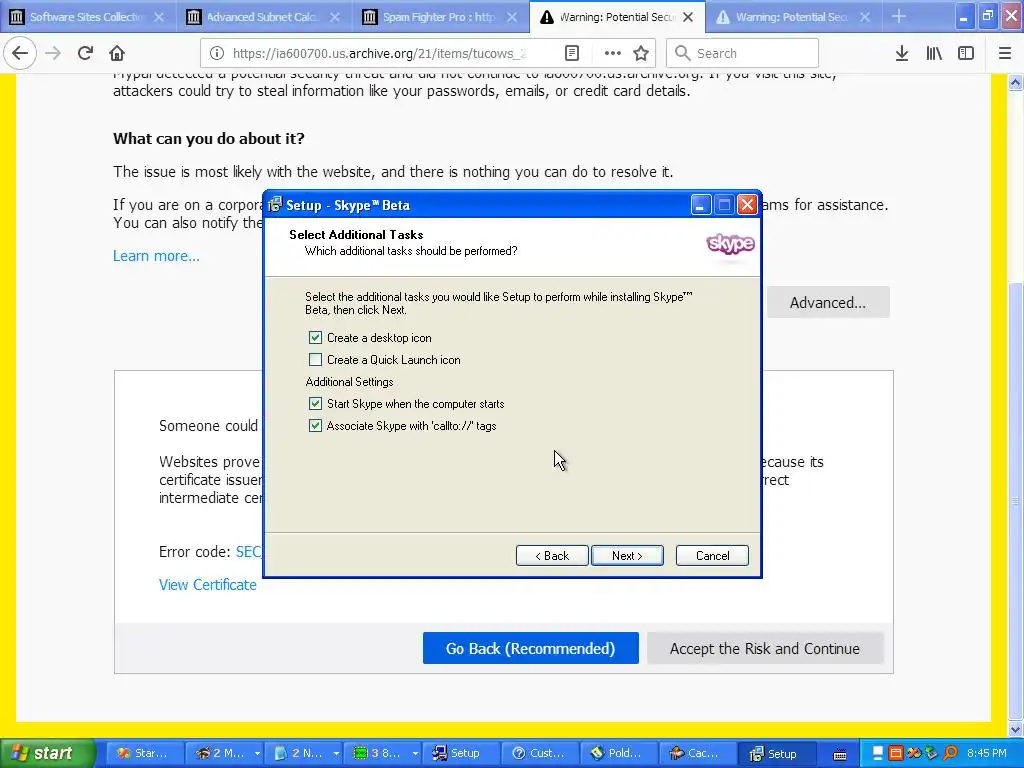Toggle reader view icon
Screen dimensions: 1024x768
click(x=571, y=54)
